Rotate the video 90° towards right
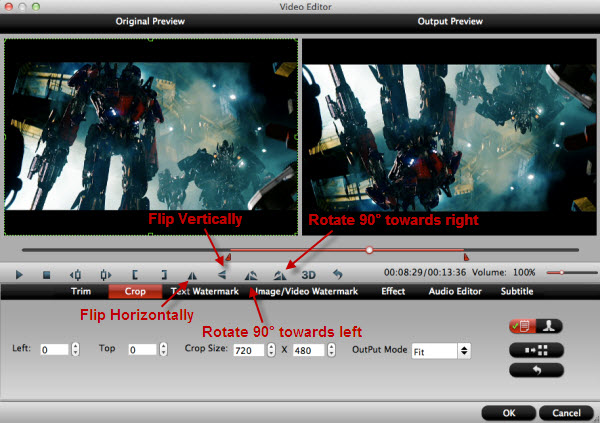The image size is (600, 423). 280,275
